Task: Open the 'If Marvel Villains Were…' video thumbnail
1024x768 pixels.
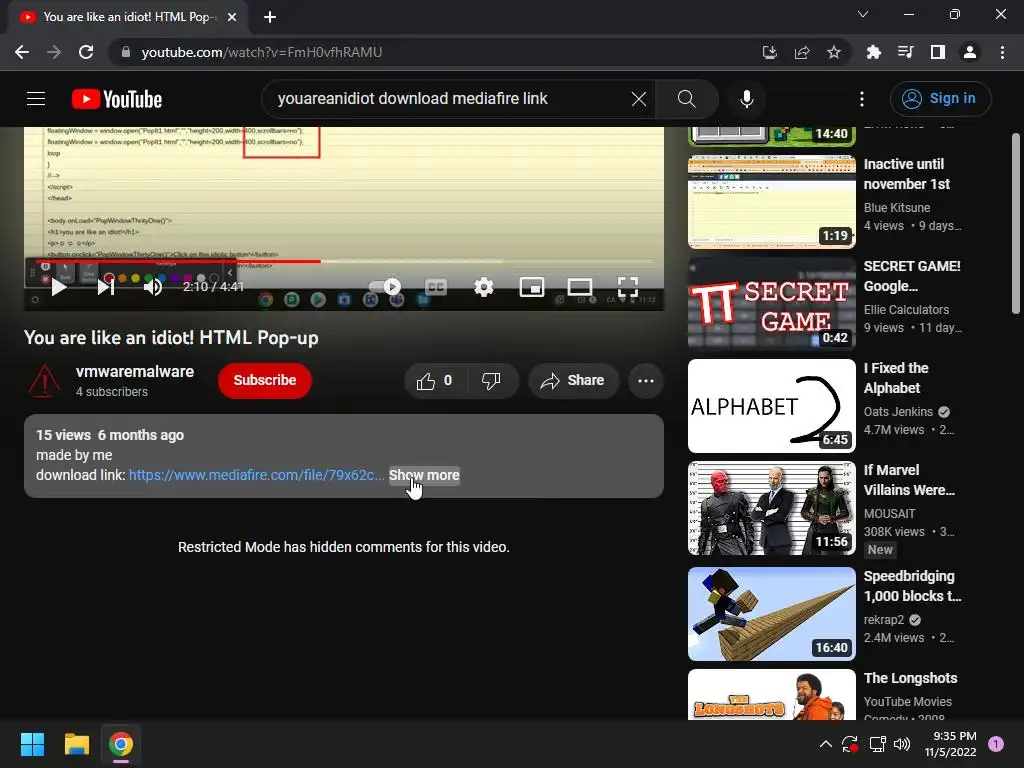Action: tap(771, 508)
